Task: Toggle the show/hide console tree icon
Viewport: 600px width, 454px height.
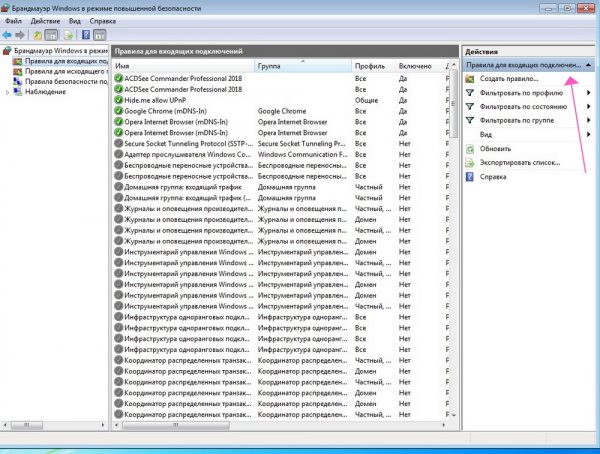Action: pyautogui.click(x=51, y=35)
